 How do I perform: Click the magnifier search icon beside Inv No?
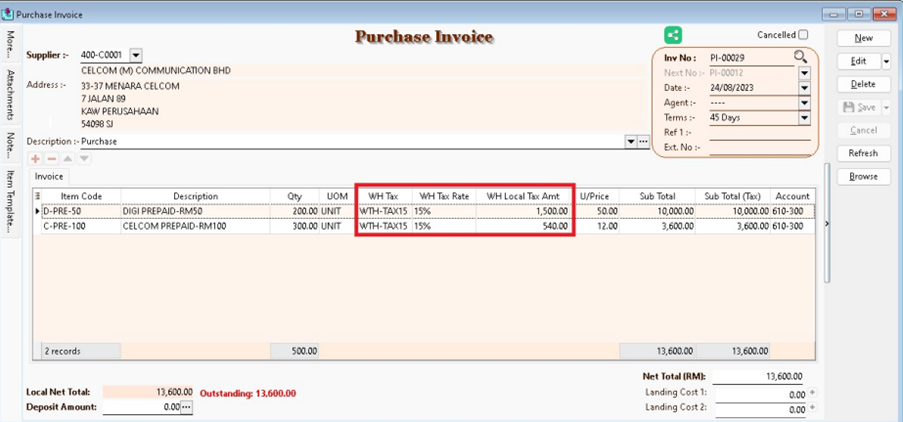pyautogui.click(x=800, y=58)
